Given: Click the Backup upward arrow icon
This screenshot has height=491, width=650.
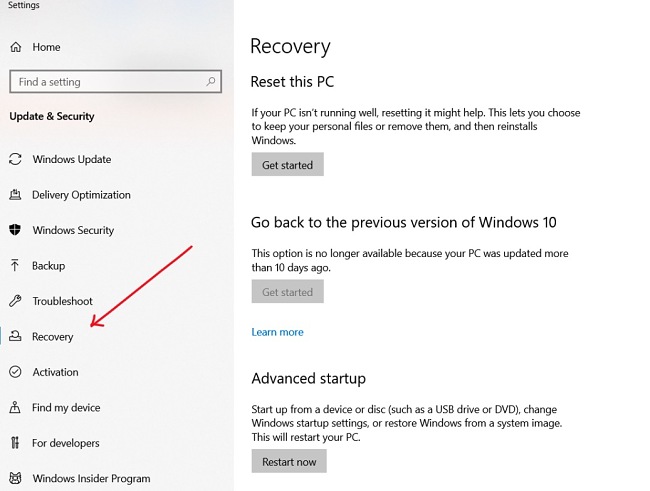Looking at the screenshot, I should click(15, 265).
